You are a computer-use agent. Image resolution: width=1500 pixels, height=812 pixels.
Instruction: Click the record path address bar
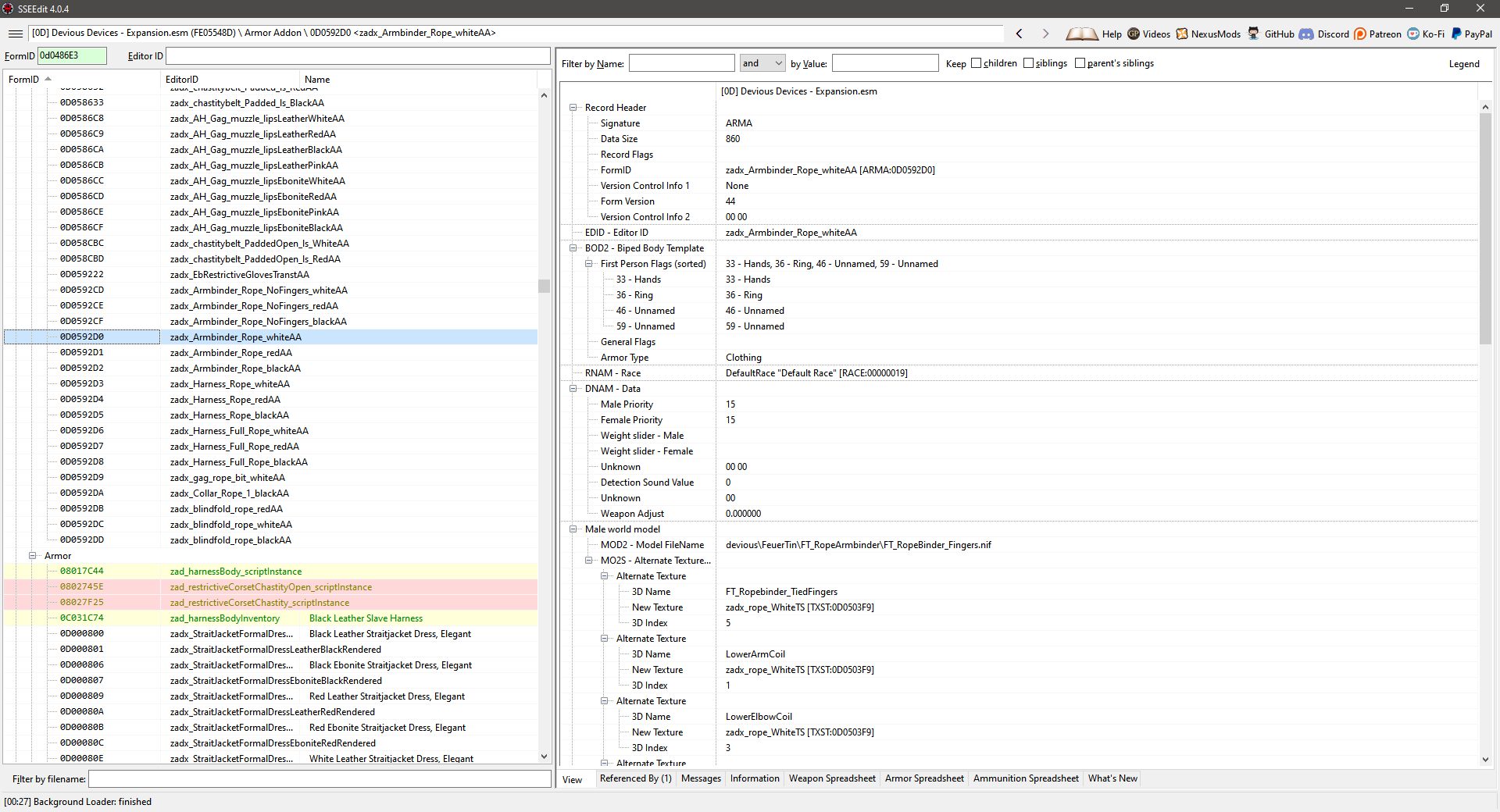pyautogui.click(x=516, y=33)
